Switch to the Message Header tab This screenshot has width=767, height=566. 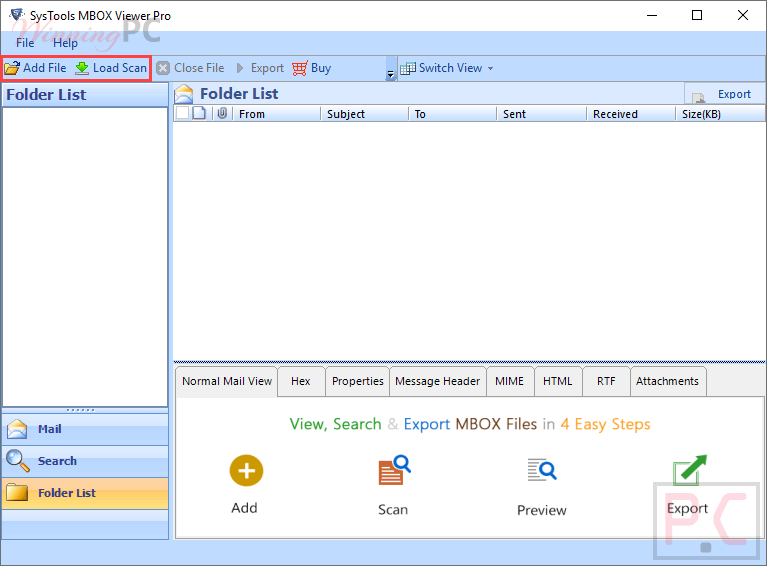[438, 381]
